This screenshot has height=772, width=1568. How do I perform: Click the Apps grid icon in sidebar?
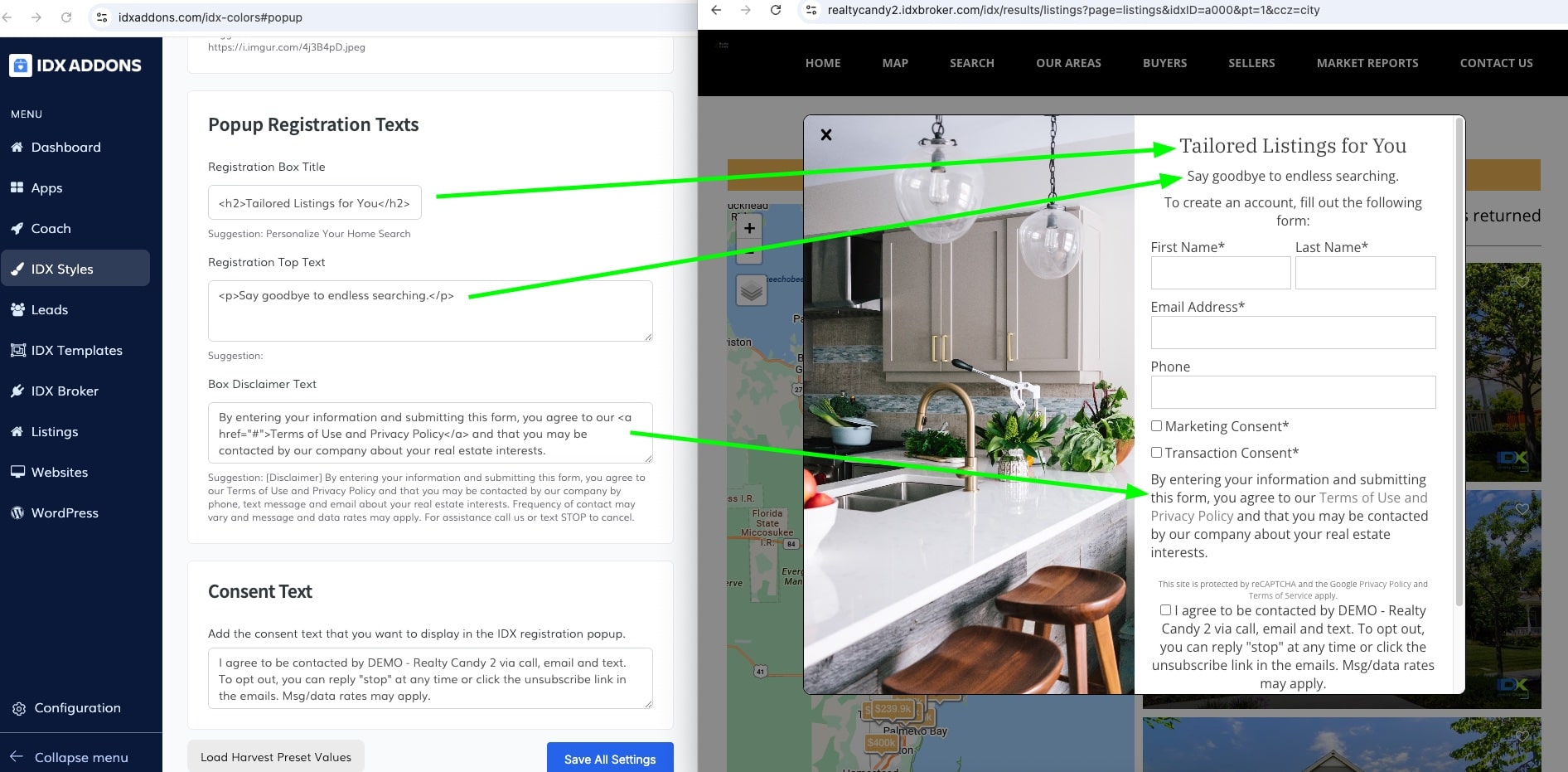tap(17, 187)
